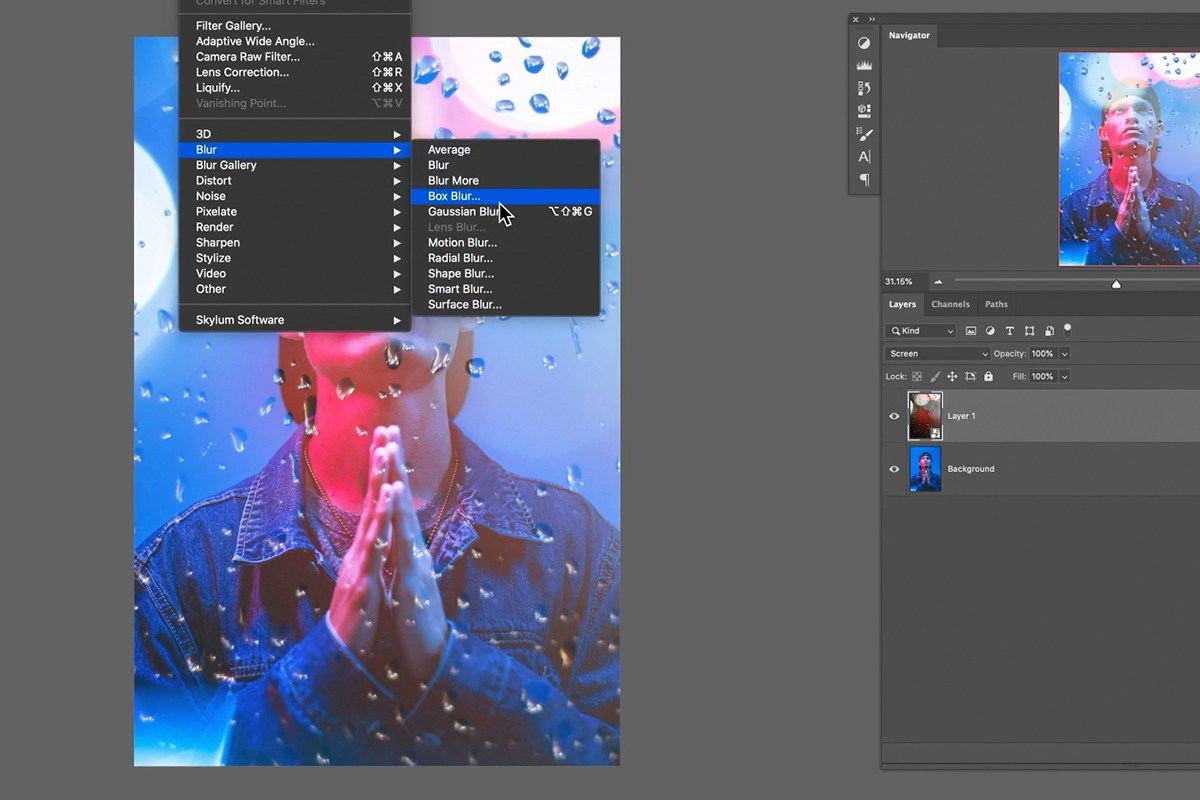Expand the Noise submenu
Viewport: 1200px width, 800px height.
pos(295,196)
